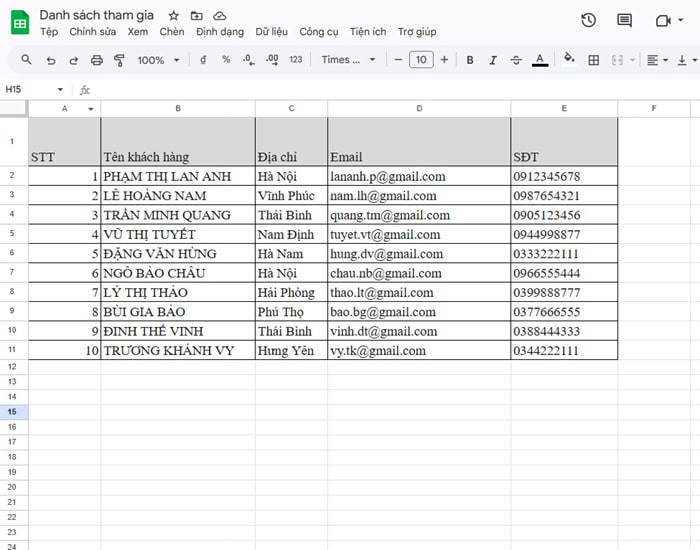Open the borders menu
This screenshot has height=550, width=700.
[x=593, y=60]
